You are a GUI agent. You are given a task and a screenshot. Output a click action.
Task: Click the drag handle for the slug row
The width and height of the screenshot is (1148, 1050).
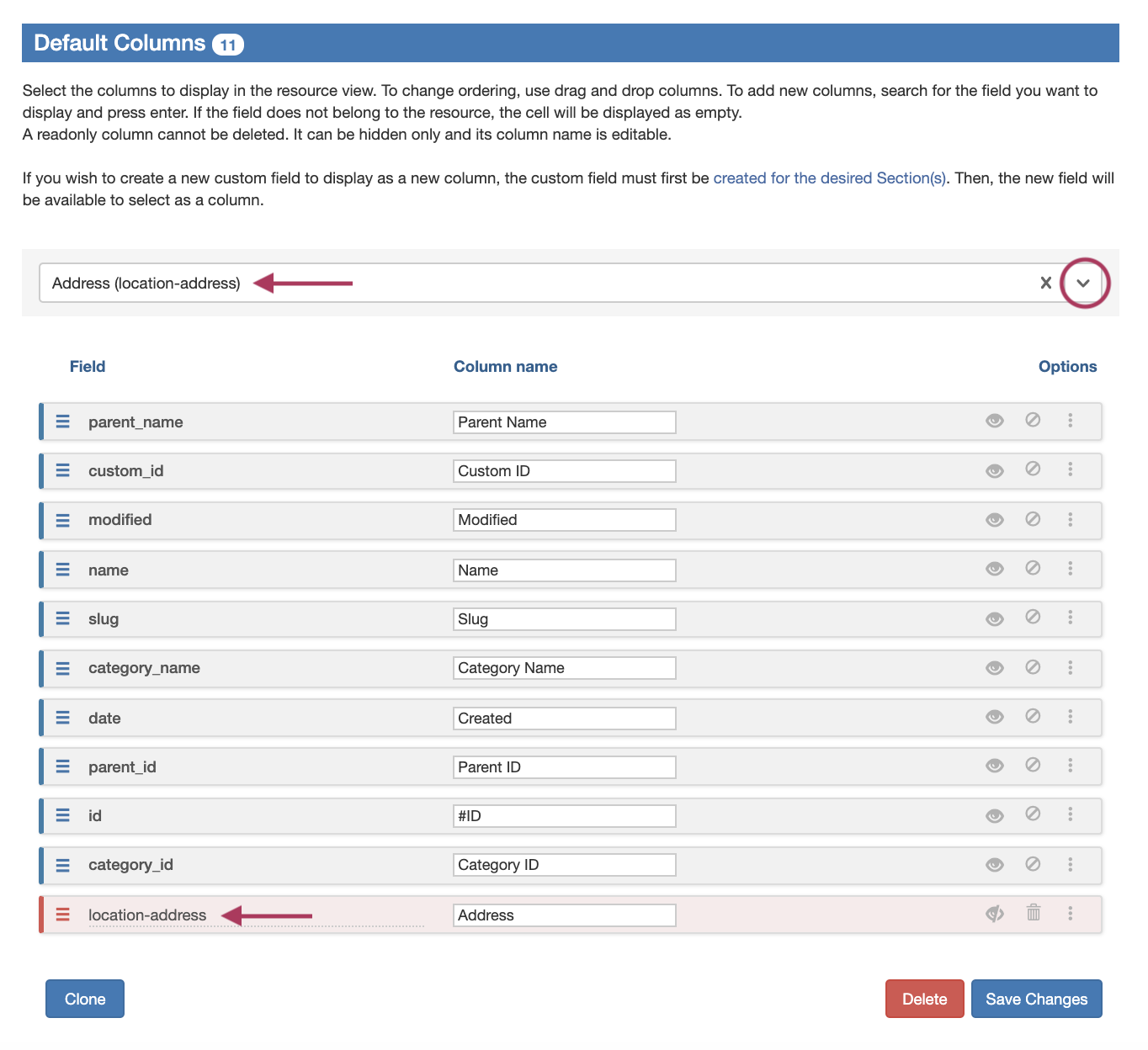[63, 618]
